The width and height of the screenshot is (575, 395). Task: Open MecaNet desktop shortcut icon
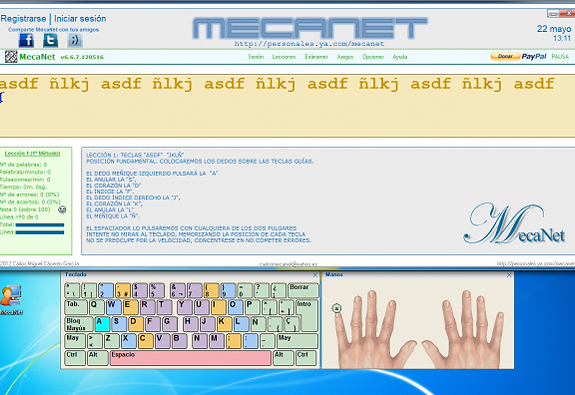[x=11, y=300]
